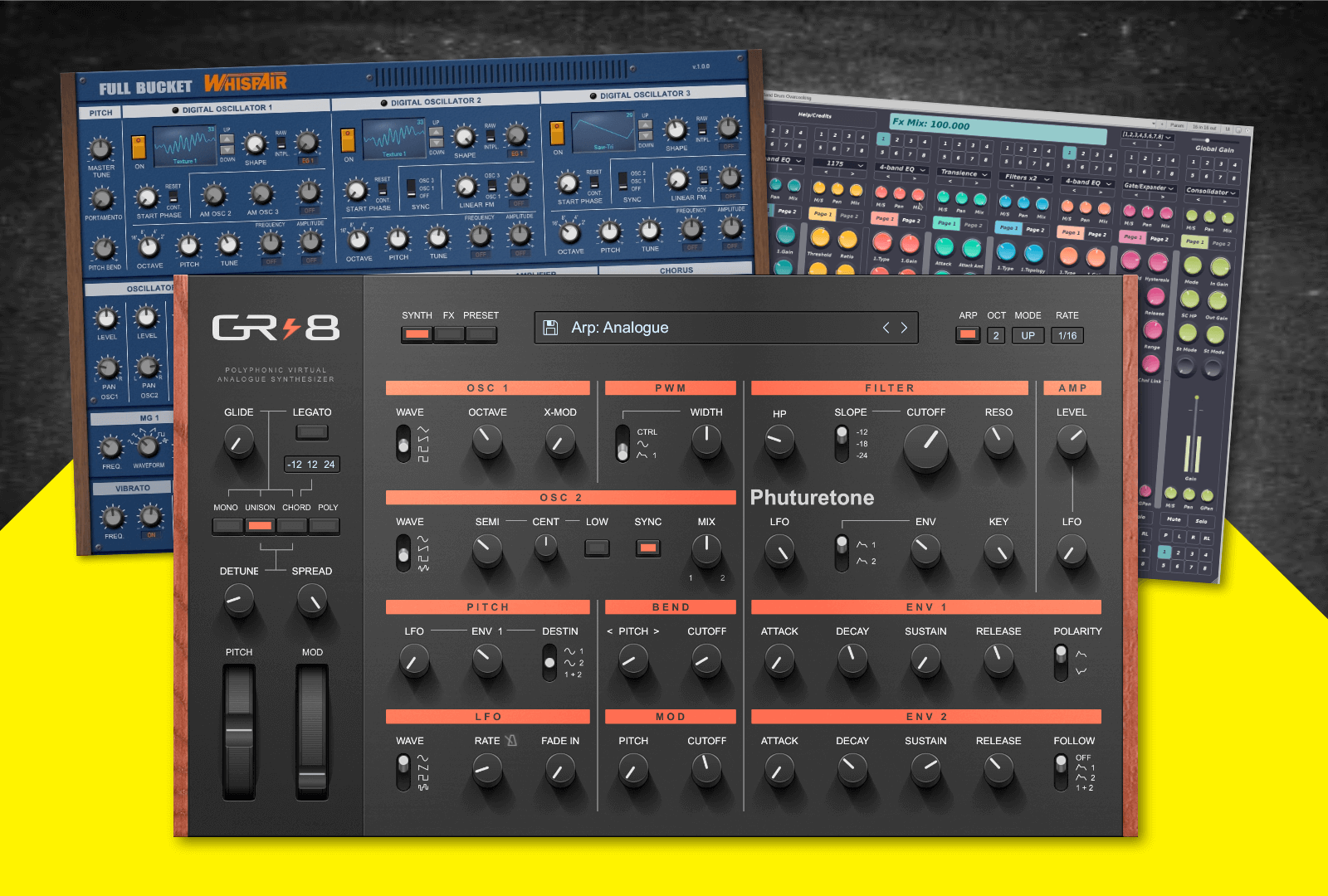Flip the ENV 2 FOLLOW switch

pyautogui.click(x=1061, y=772)
